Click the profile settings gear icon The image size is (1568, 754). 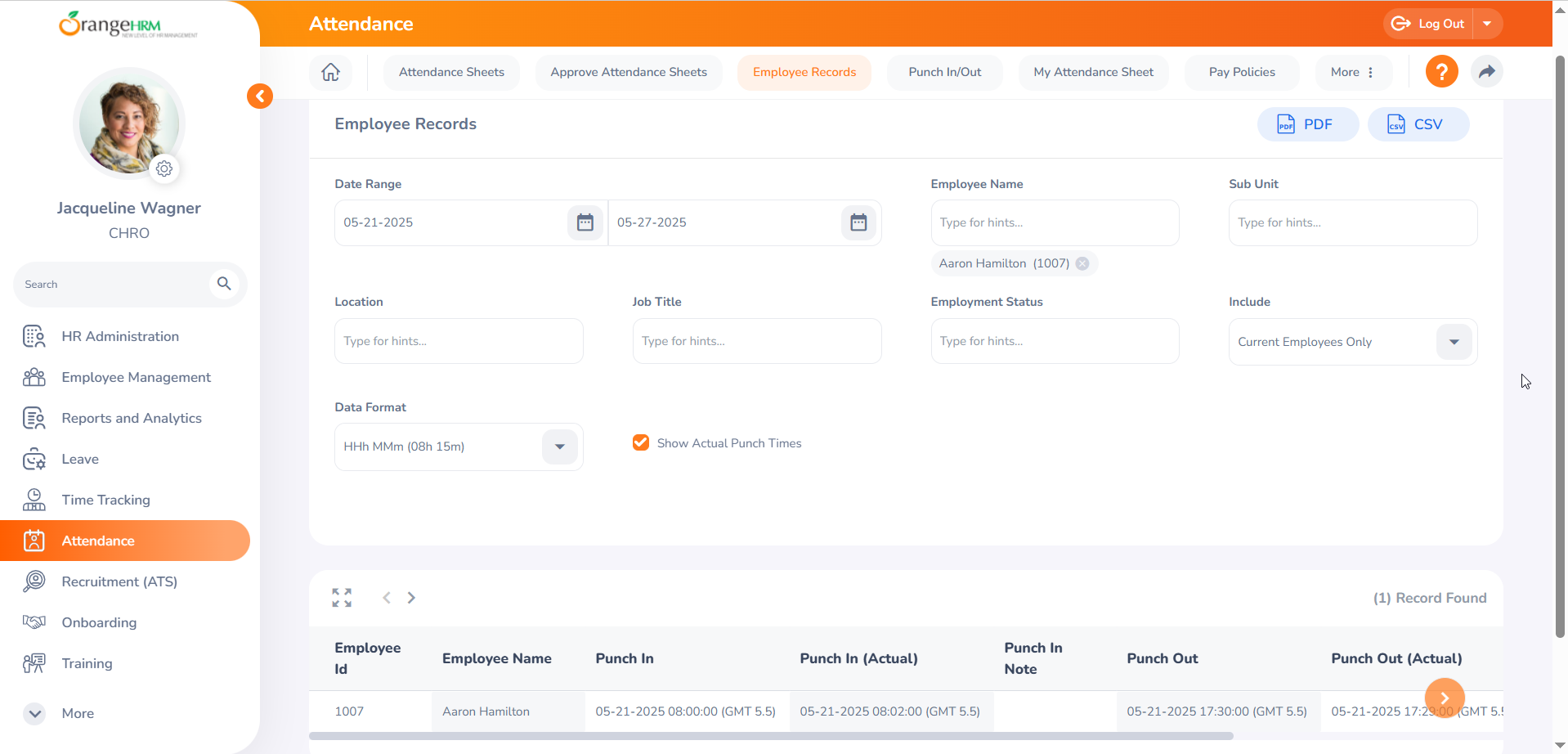[164, 168]
